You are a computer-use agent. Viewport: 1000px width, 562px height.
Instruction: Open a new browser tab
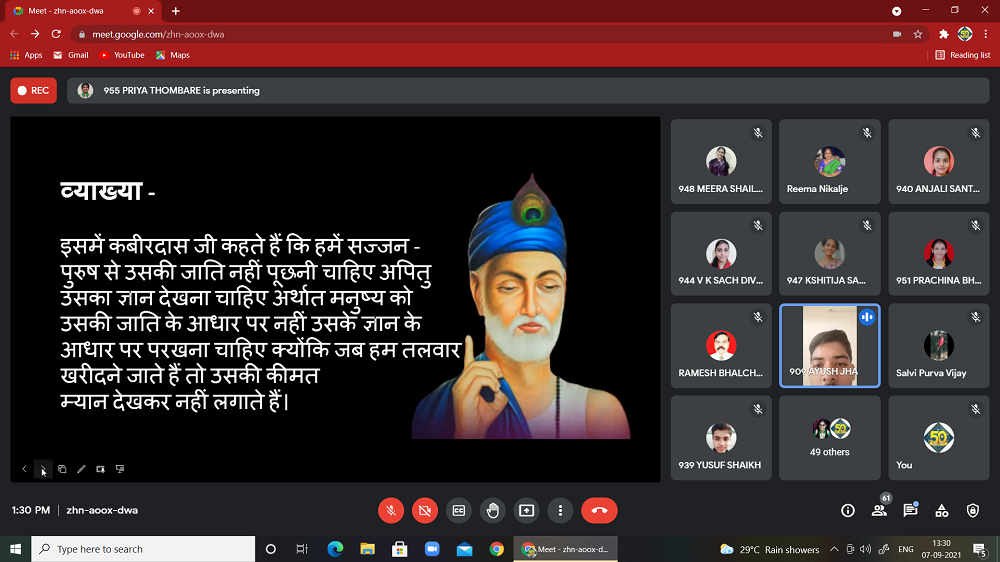(x=176, y=11)
